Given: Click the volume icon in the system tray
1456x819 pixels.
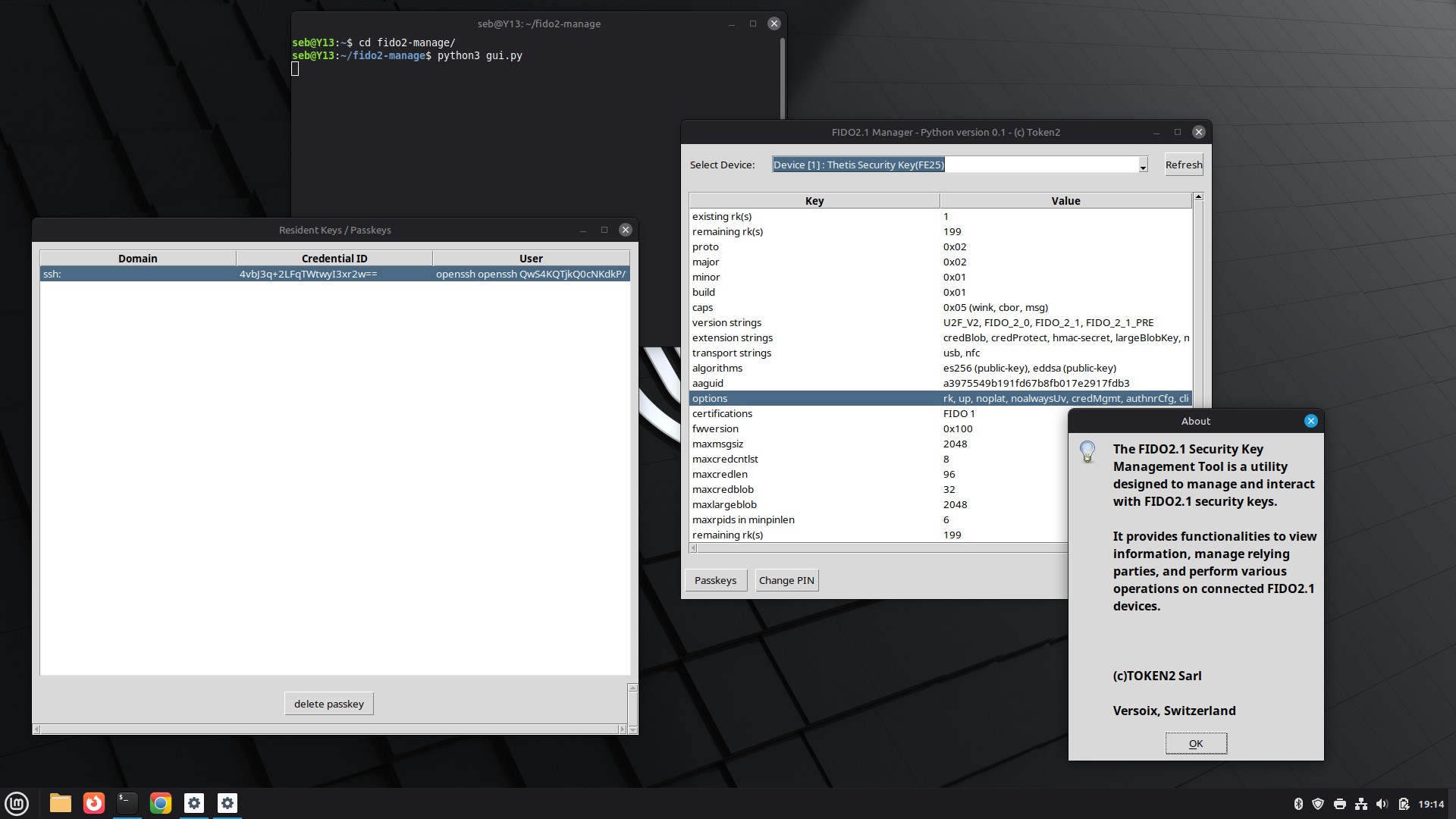Looking at the screenshot, I should click(1382, 803).
